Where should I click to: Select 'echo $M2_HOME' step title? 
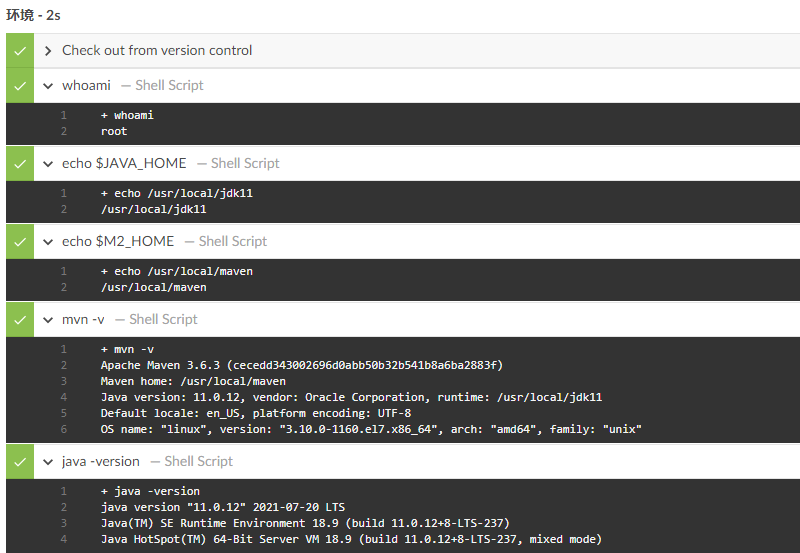(x=118, y=241)
